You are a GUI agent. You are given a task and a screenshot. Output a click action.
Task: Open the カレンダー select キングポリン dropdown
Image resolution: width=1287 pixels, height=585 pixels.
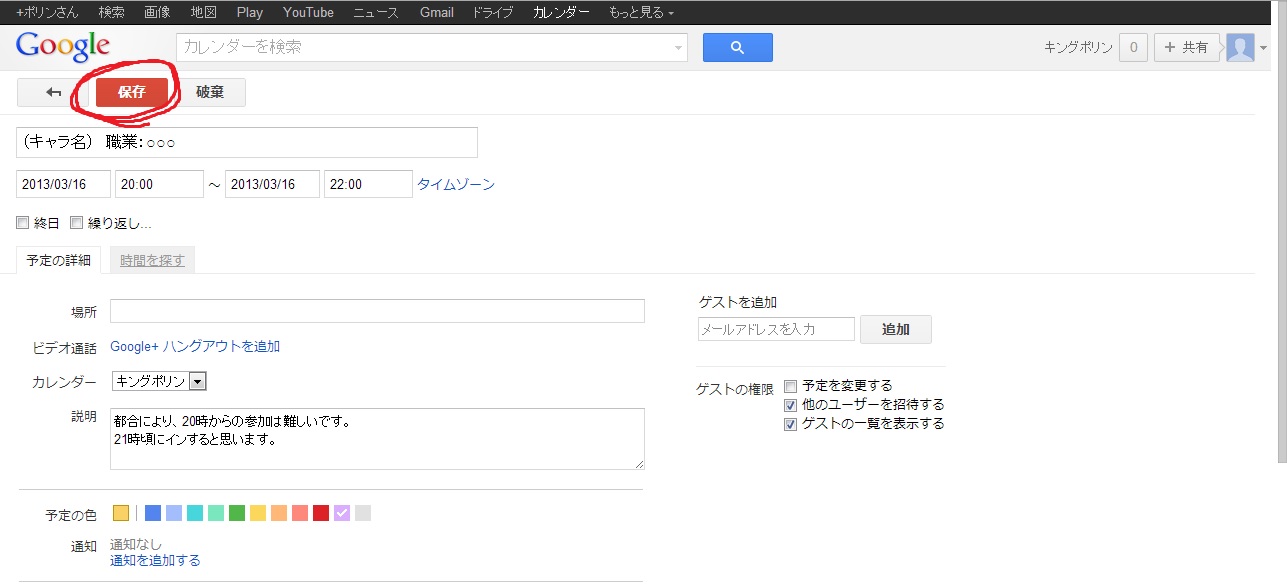(159, 381)
